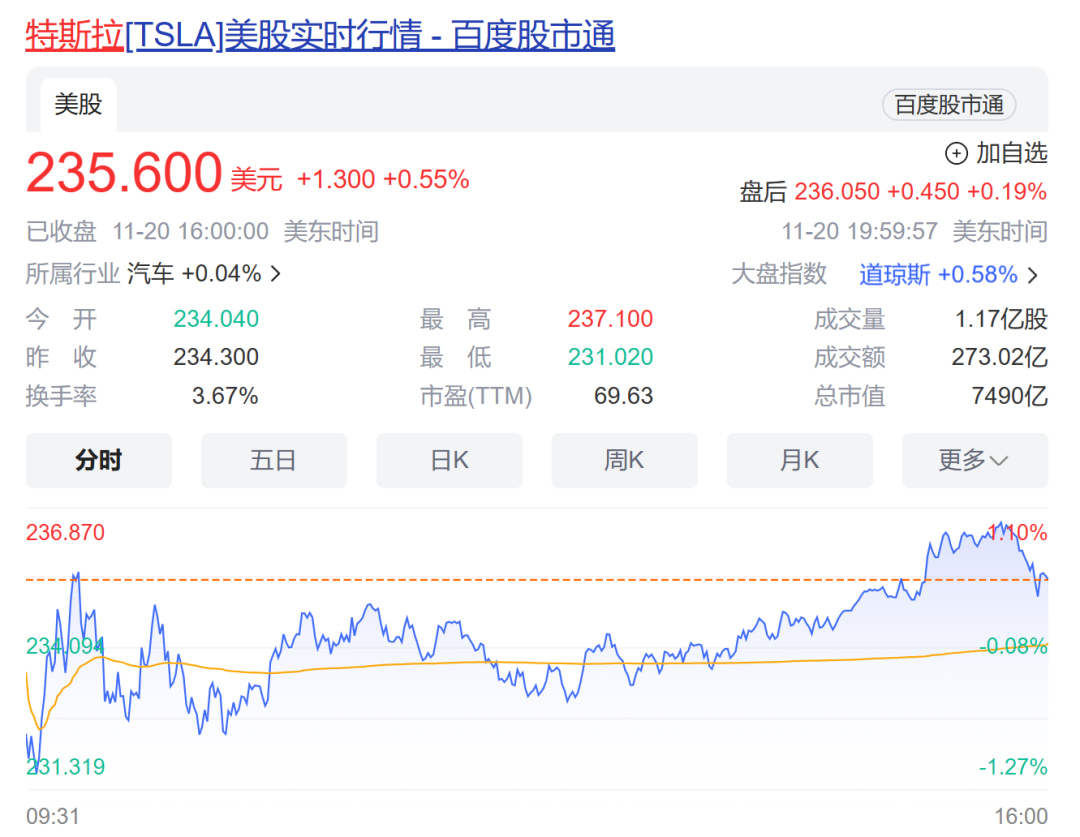Click the 市盈(TTM) label

tap(476, 396)
